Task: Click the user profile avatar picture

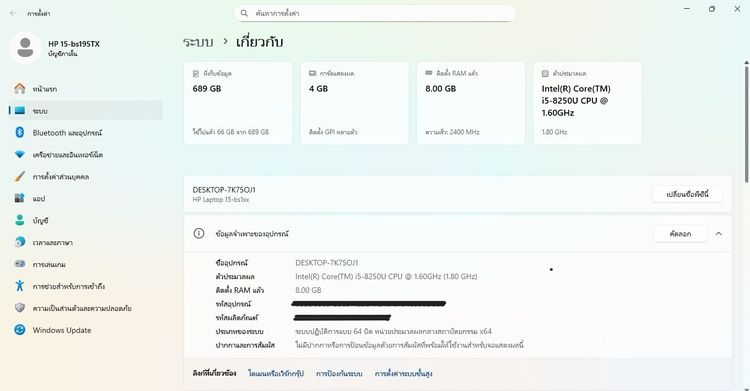Action: pyautogui.click(x=25, y=48)
